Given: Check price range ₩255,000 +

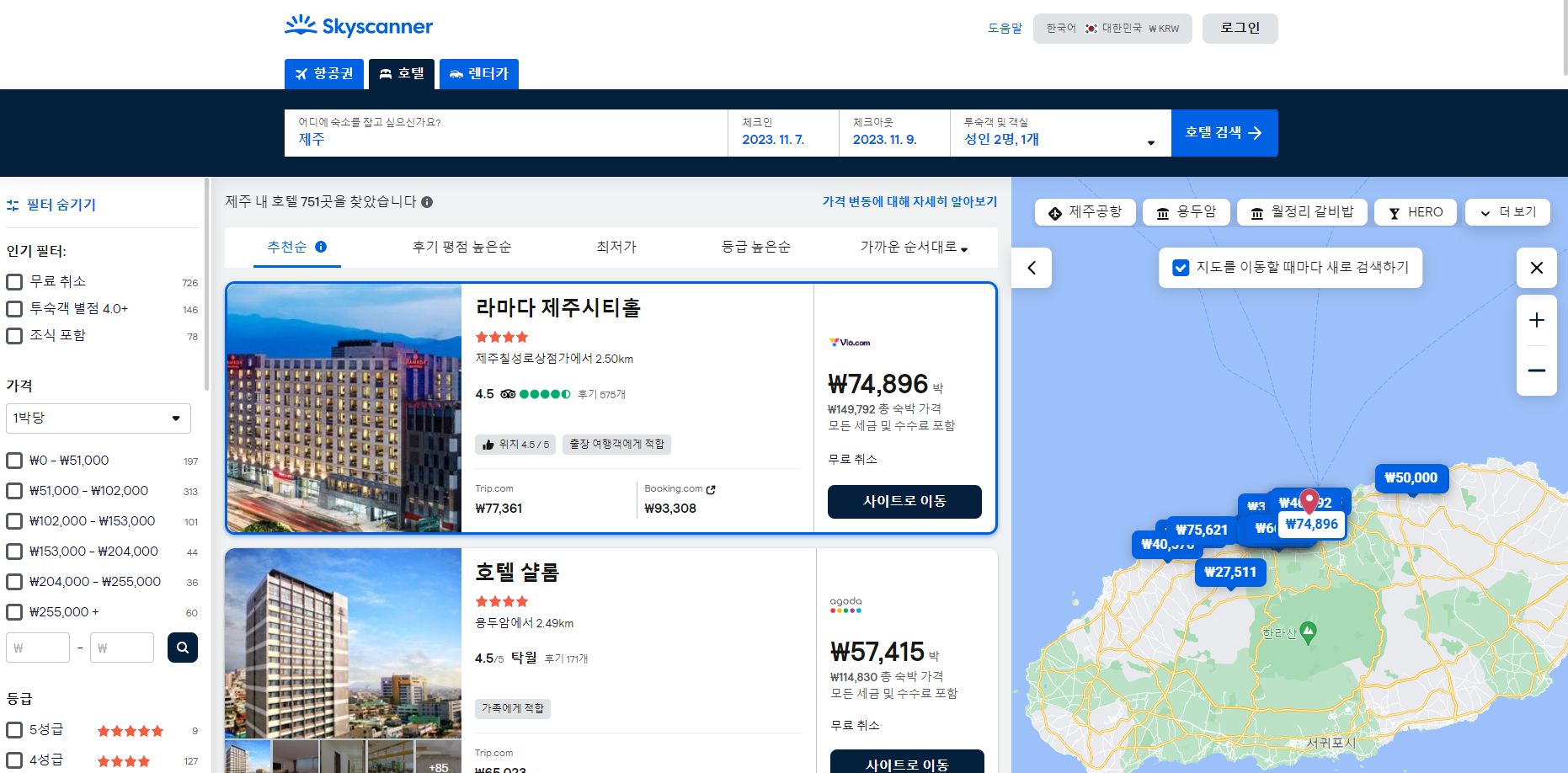Looking at the screenshot, I should pyautogui.click(x=14, y=612).
